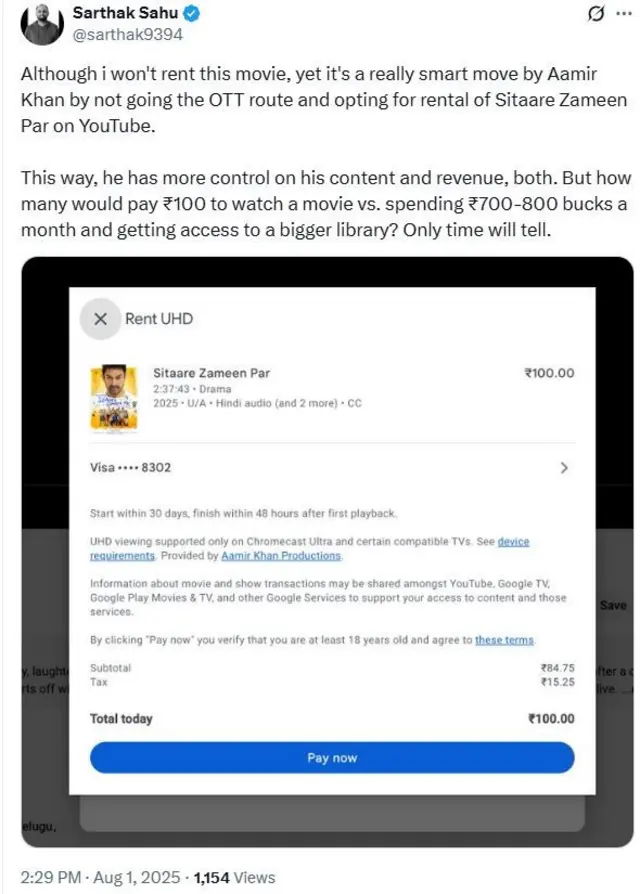Open the 1,154 Views count
The height and width of the screenshot is (894, 640).
(234, 877)
